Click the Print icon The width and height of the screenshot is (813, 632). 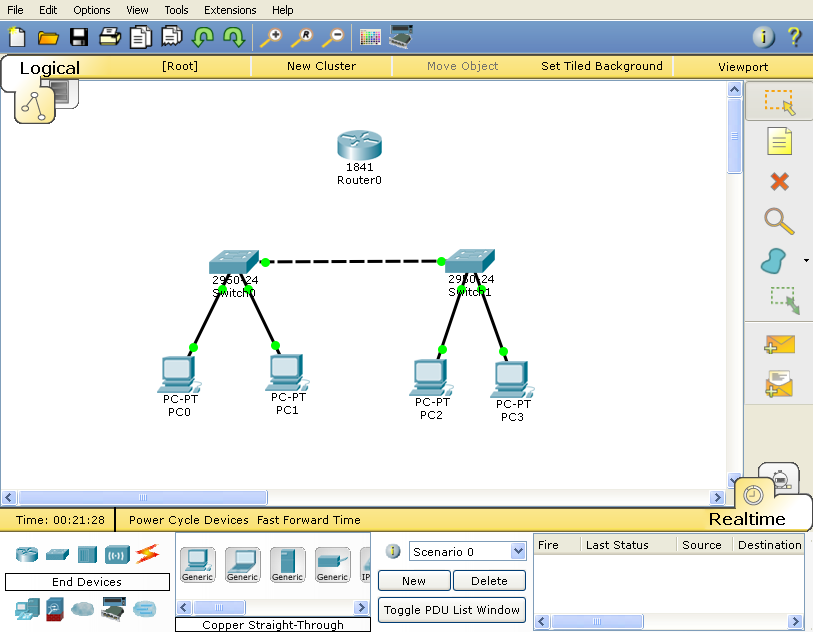(110, 37)
